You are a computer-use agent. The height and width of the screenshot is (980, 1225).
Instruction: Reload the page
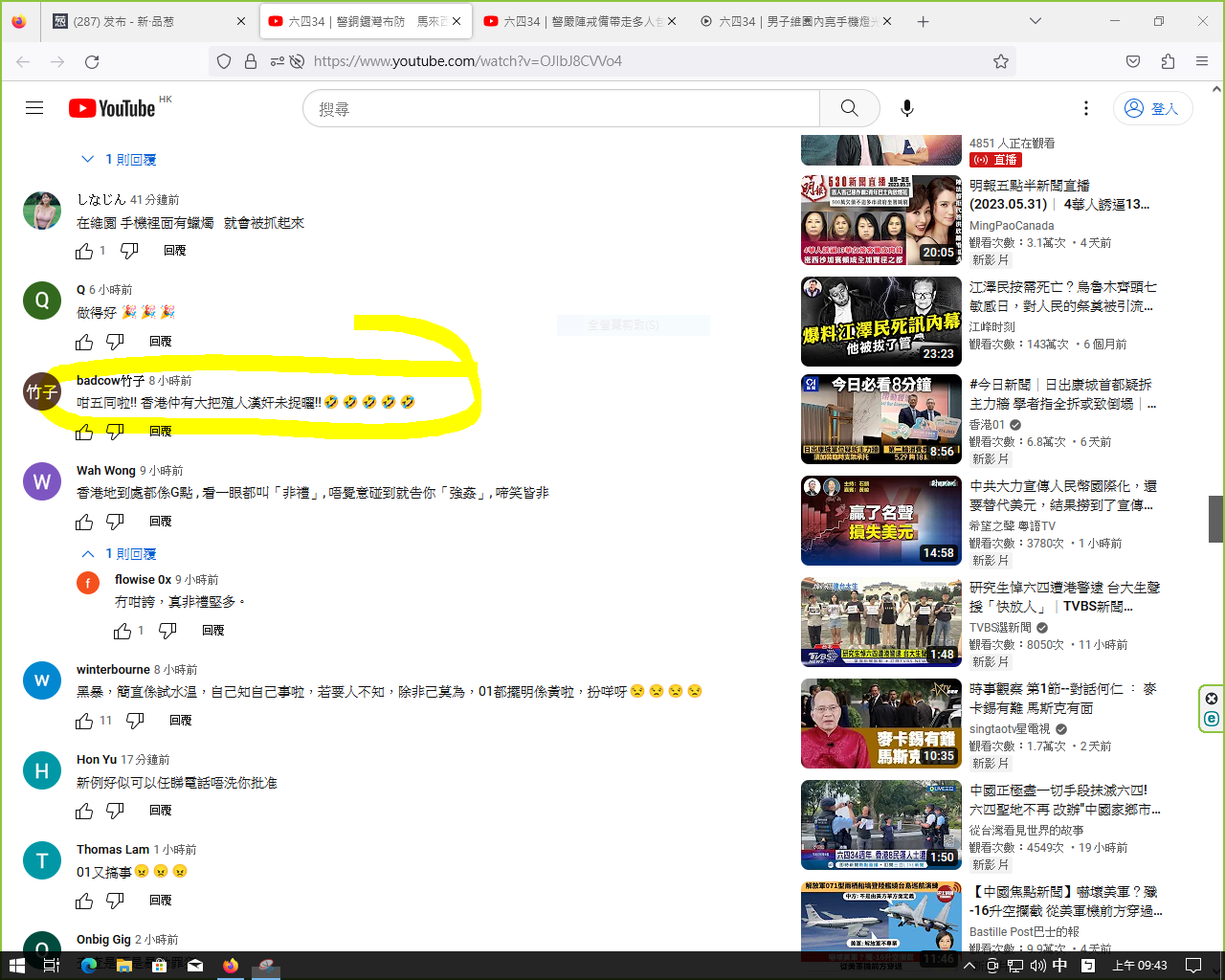92,61
